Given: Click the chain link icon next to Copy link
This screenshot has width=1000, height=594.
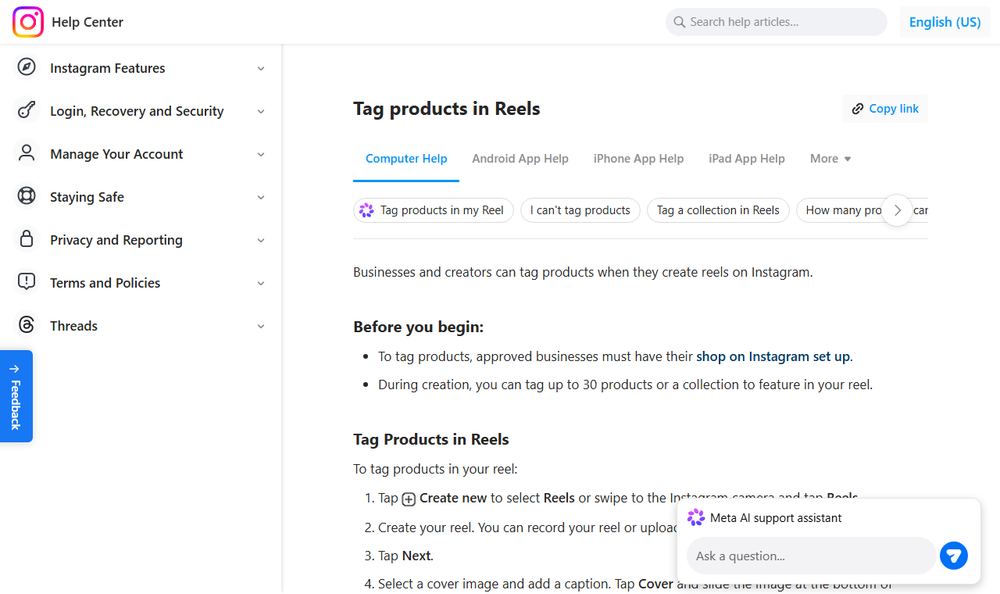Looking at the screenshot, I should 858,109.
